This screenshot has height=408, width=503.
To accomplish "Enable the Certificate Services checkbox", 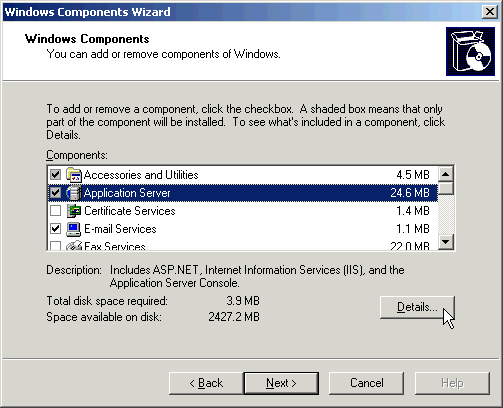I will [55, 211].
